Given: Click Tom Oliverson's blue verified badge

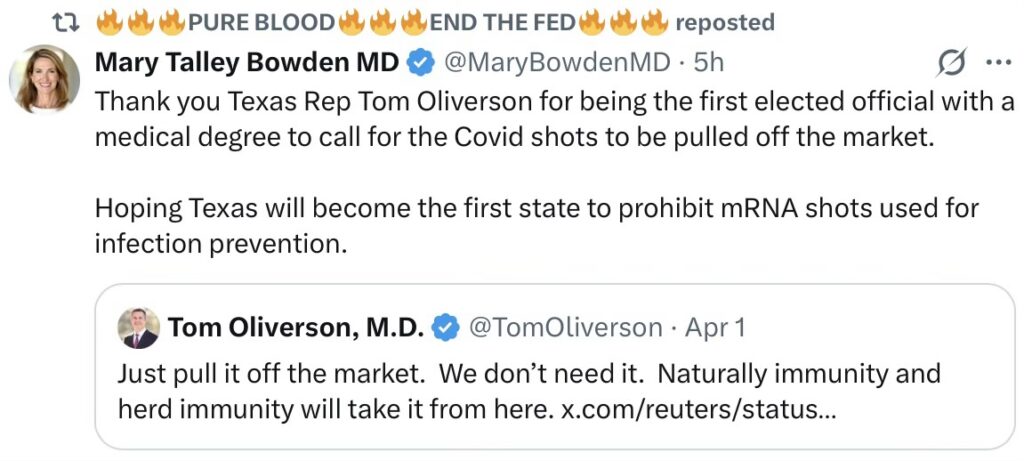Looking at the screenshot, I should click(446, 327).
